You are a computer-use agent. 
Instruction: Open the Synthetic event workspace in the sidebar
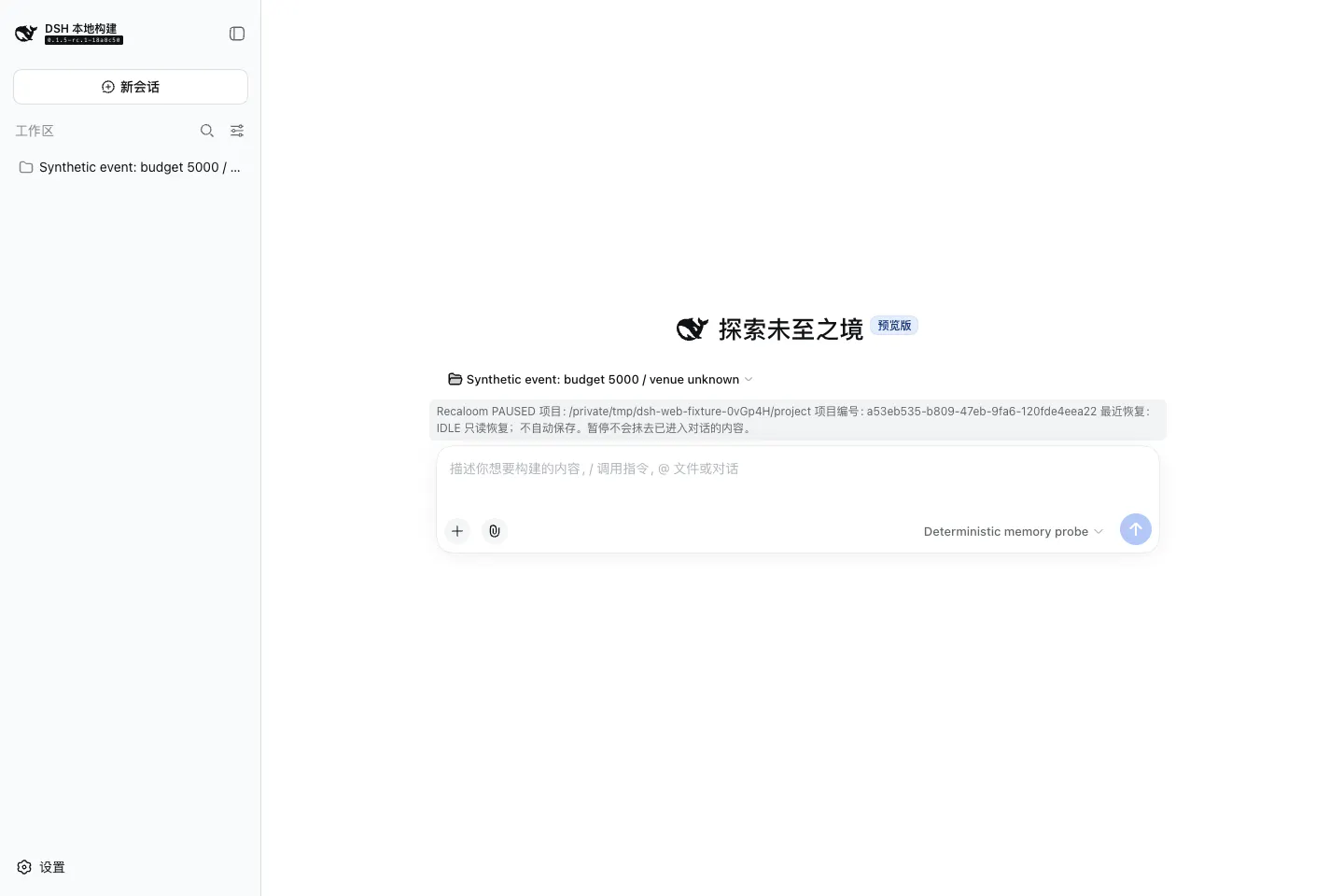pos(131,167)
